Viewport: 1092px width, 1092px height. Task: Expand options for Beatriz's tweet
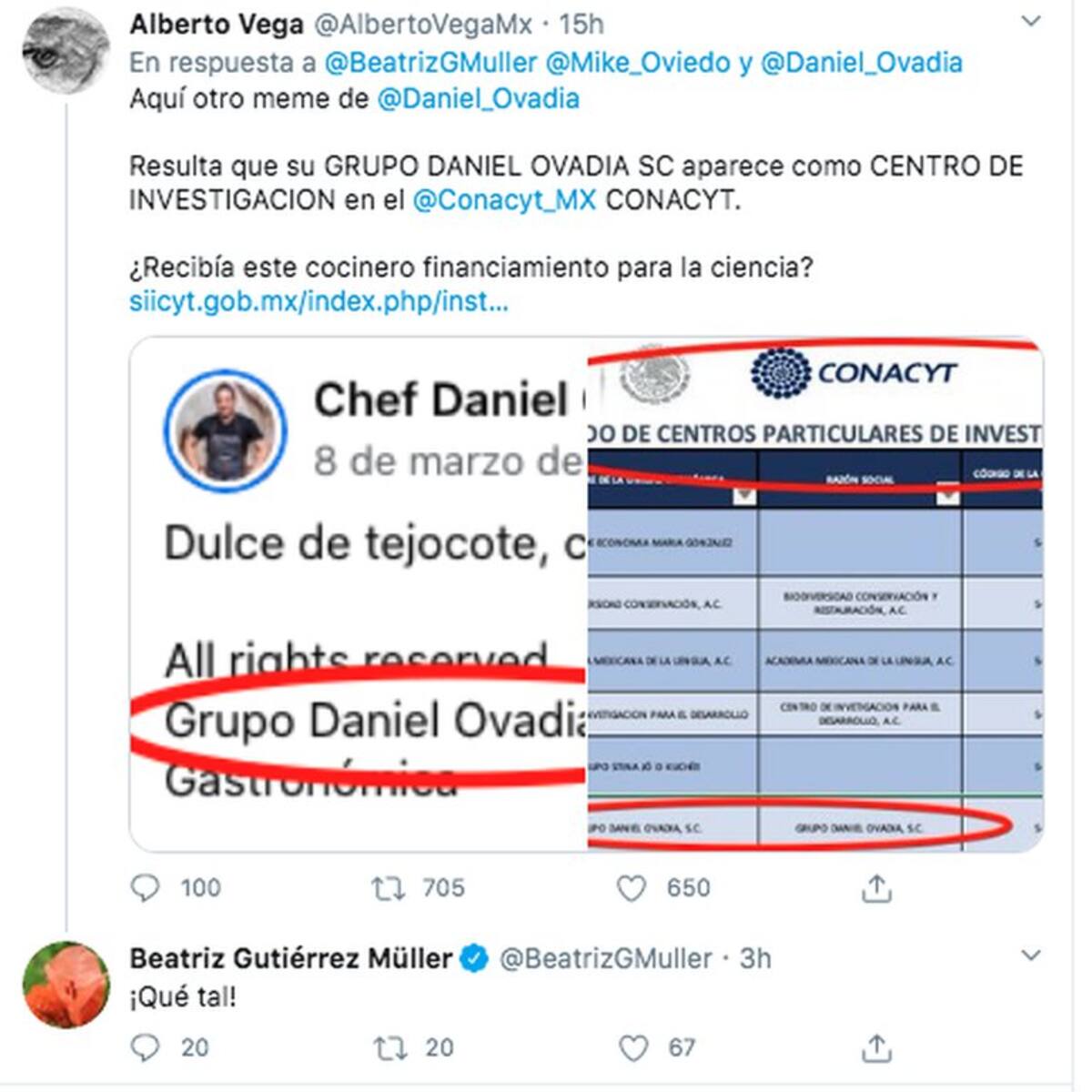point(1031,955)
